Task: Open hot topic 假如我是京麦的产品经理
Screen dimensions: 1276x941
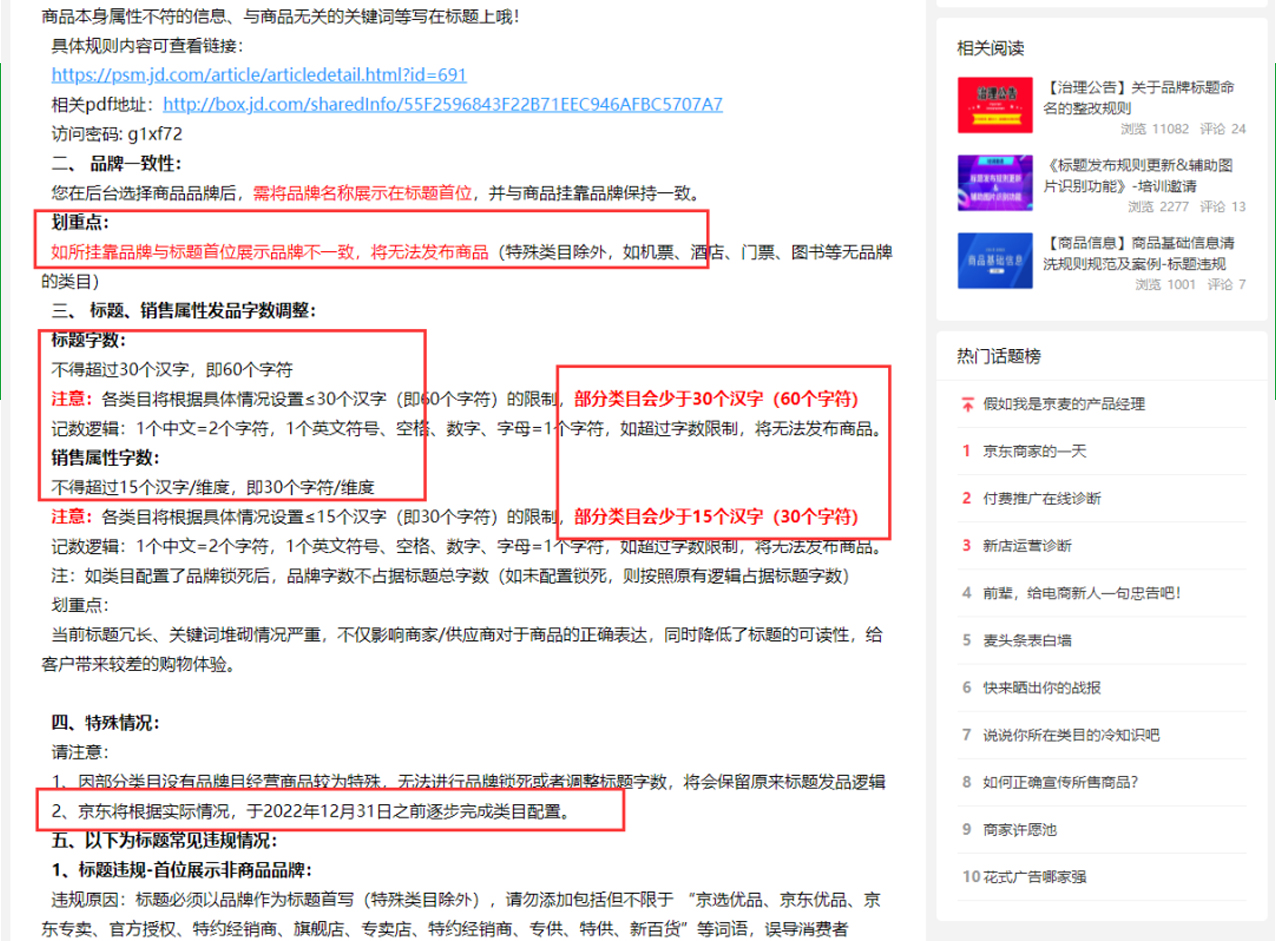Action: coord(1064,404)
